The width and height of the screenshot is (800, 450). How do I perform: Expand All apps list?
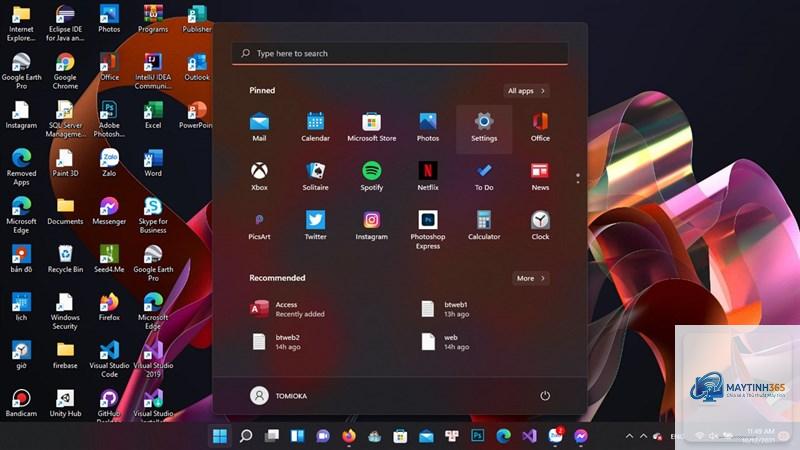point(526,91)
